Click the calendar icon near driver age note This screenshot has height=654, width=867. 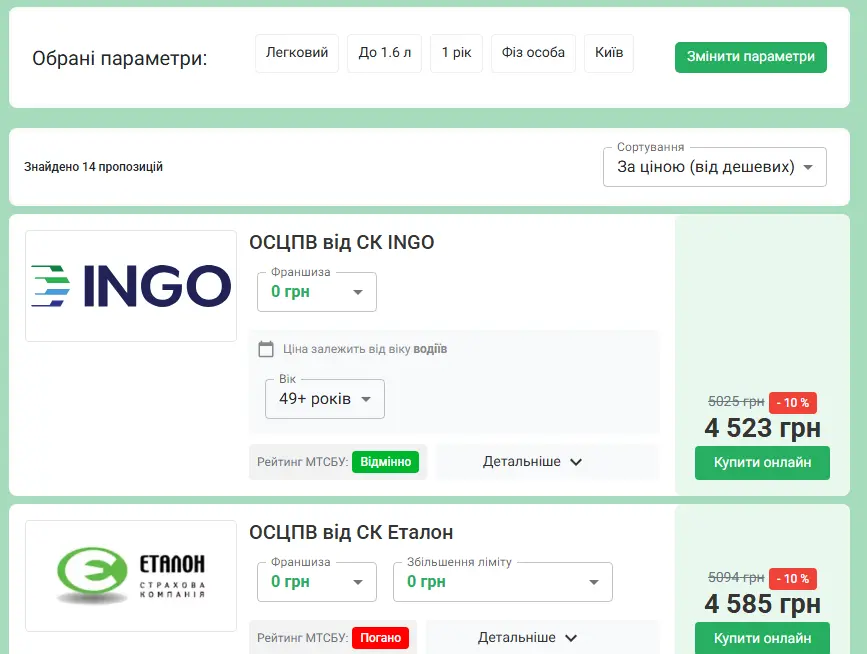266,349
